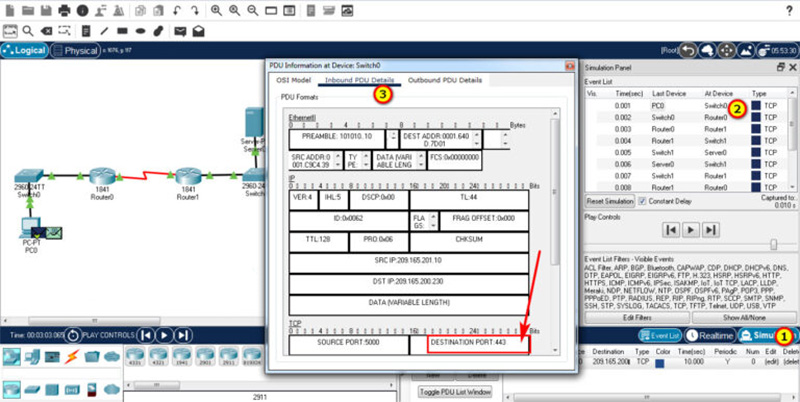Click the New file icon

(10, 10)
